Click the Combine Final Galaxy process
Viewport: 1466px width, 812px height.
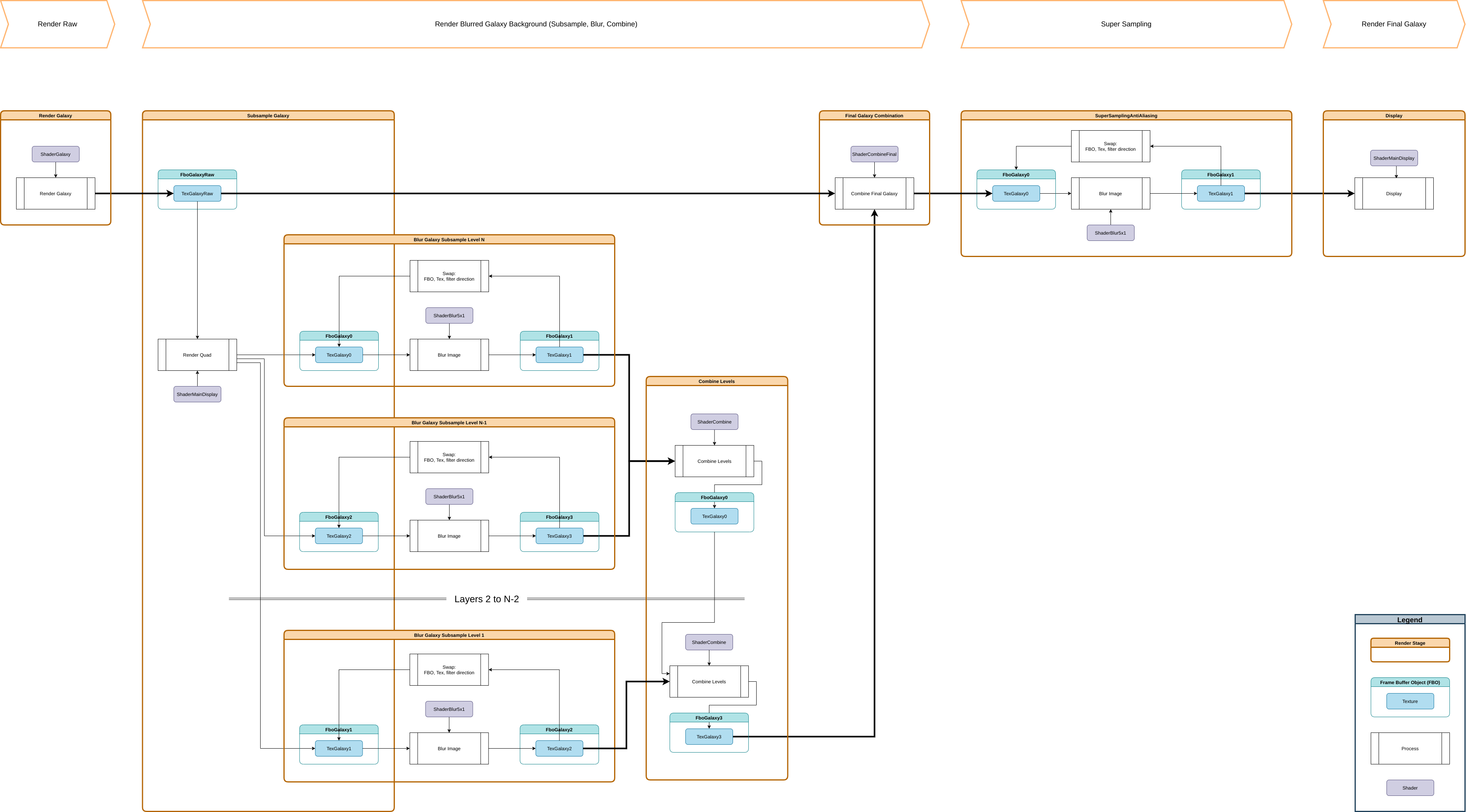click(x=874, y=194)
